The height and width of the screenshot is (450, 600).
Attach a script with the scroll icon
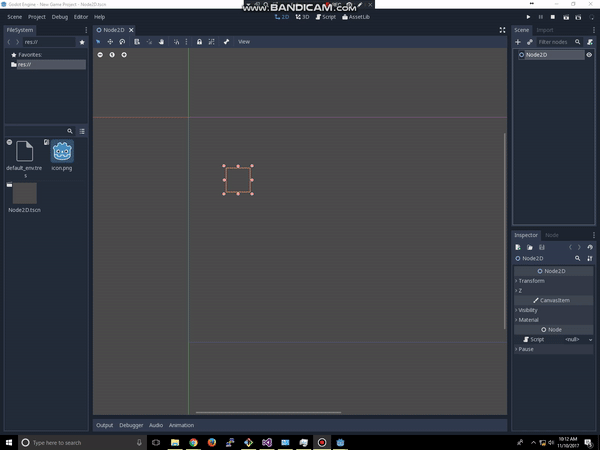click(590, 42)
